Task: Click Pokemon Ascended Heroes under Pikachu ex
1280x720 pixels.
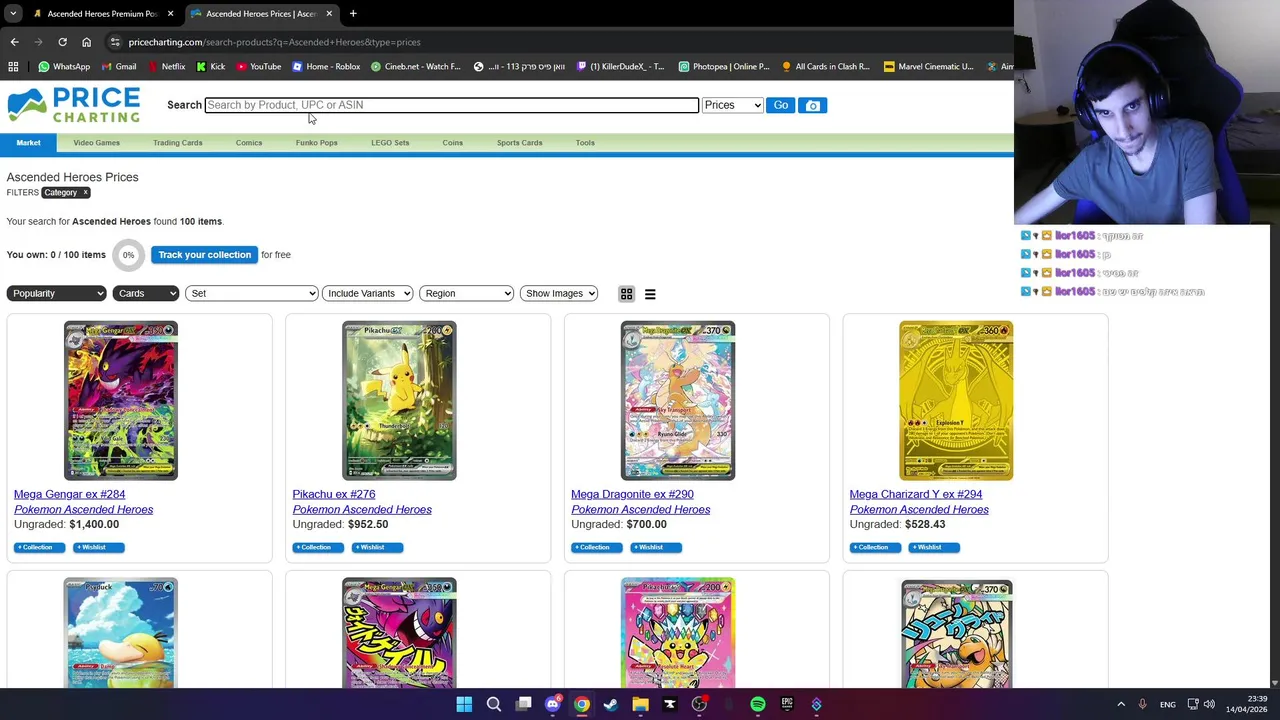Action: pyautogui.click(x=362, y=510)
